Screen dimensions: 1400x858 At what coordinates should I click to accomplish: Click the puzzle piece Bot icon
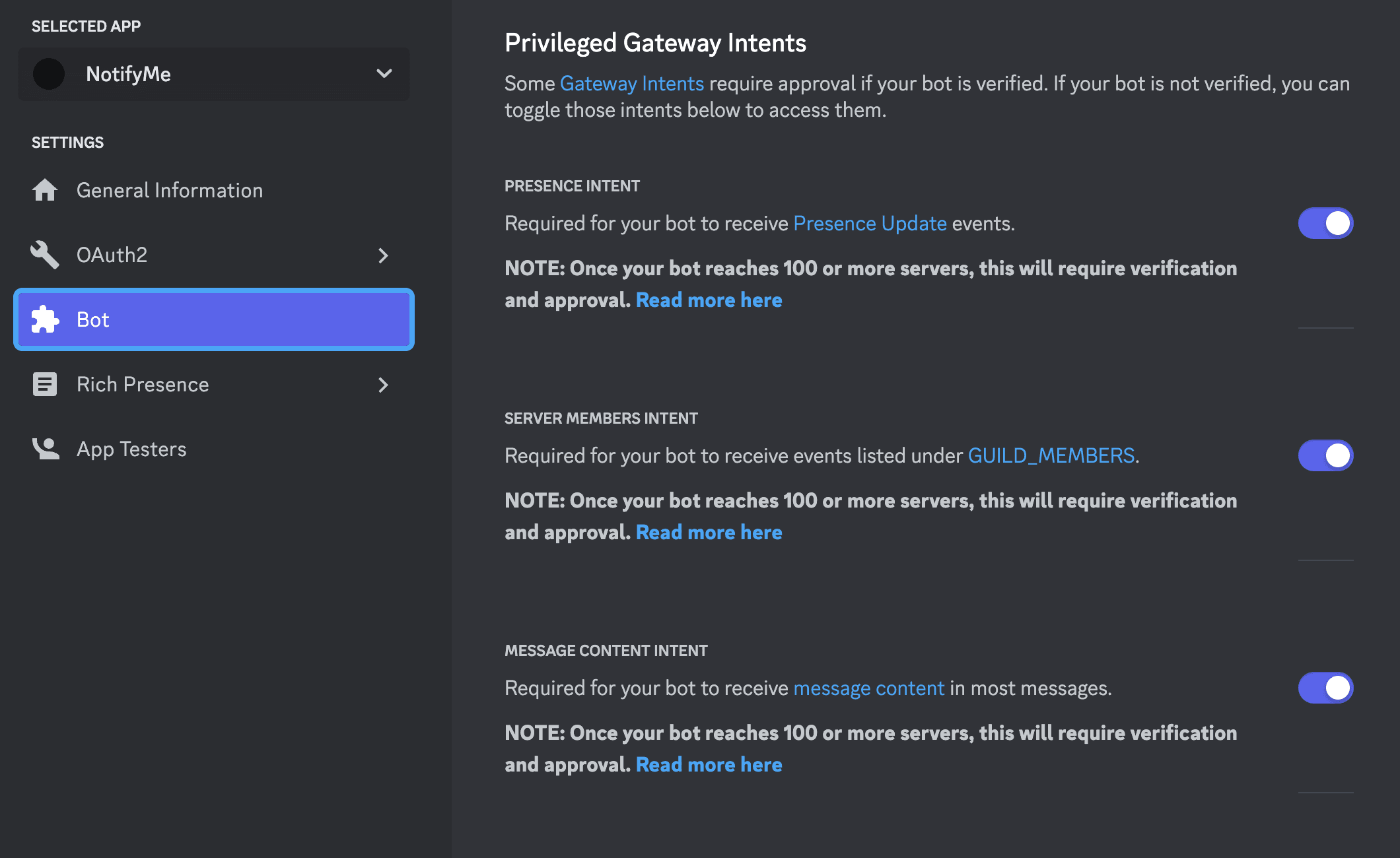tap(45, 319)
